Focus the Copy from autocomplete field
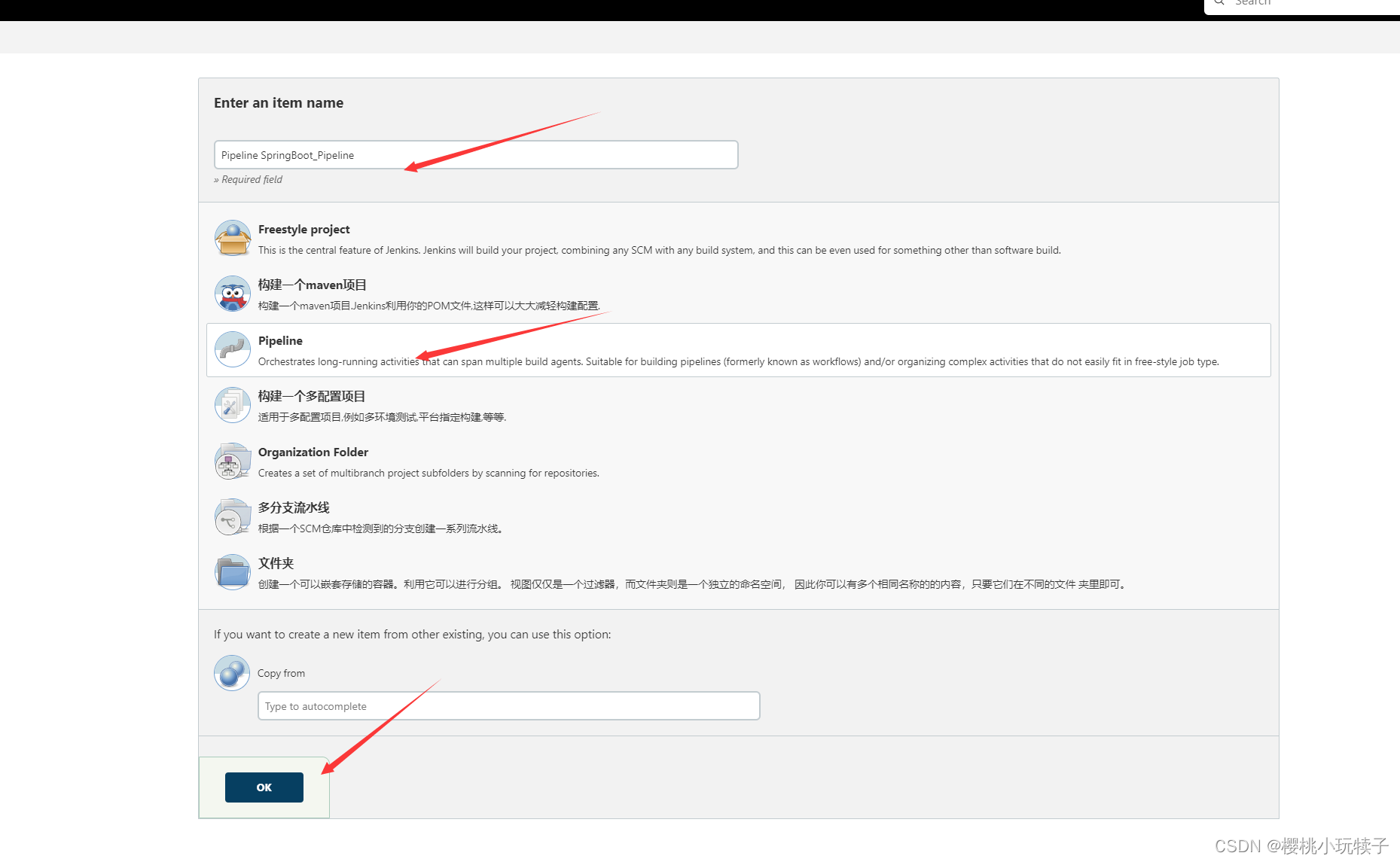 509,706
